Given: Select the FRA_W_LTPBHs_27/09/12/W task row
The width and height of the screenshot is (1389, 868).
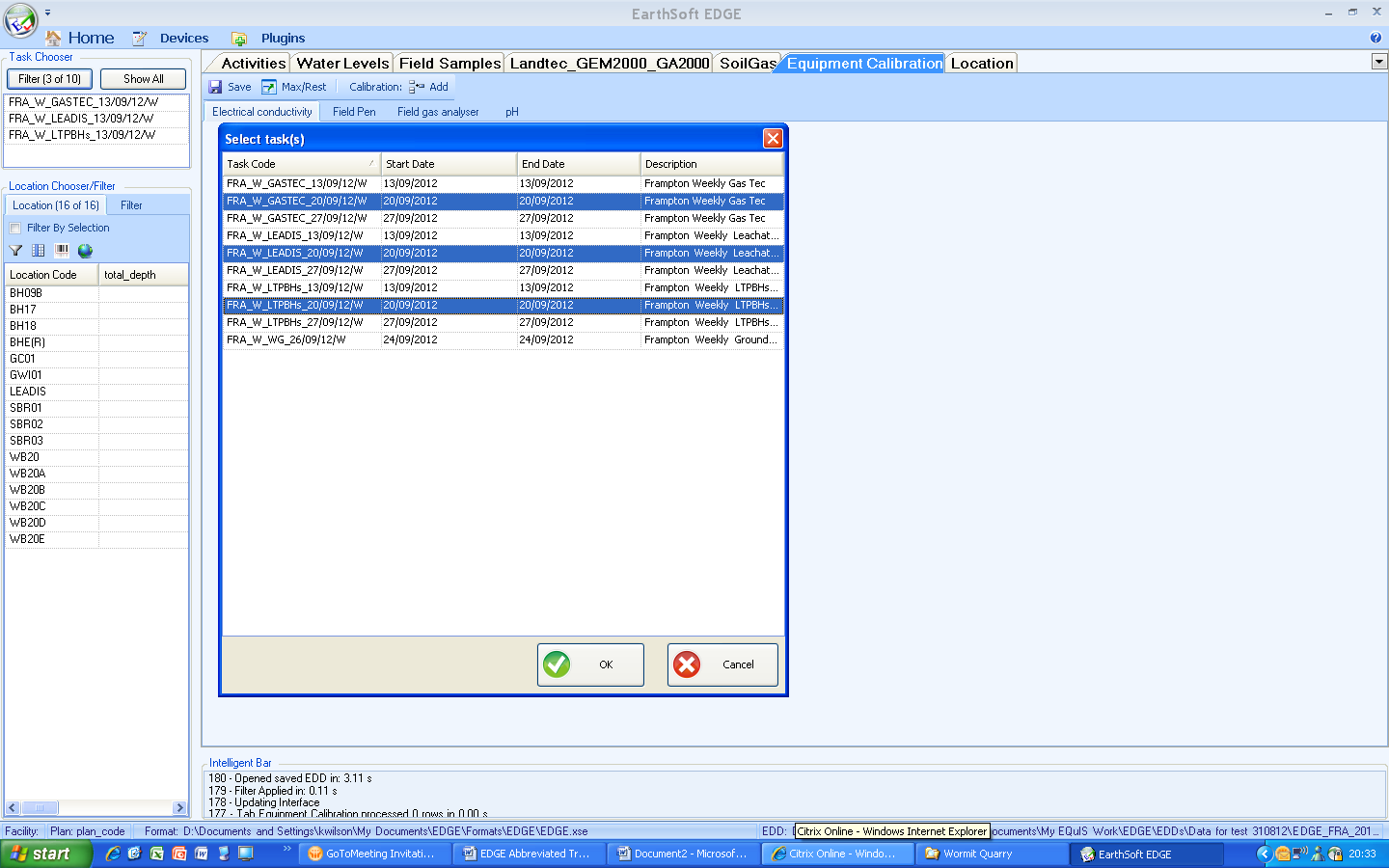Looking at the screenshot, I should (x=503, y=323).
